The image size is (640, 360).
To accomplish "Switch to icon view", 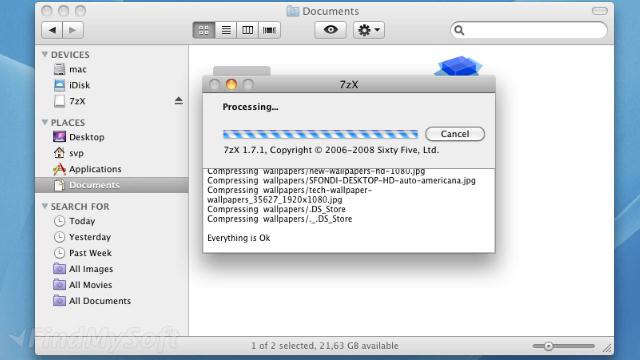I will click(x=204, y=30).
